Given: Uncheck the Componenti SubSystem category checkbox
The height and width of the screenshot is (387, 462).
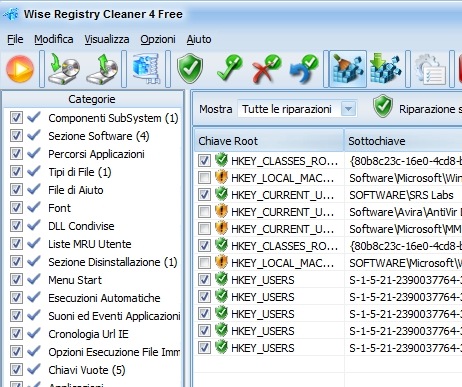Looking at the screenshot, I should click(16, 118).
